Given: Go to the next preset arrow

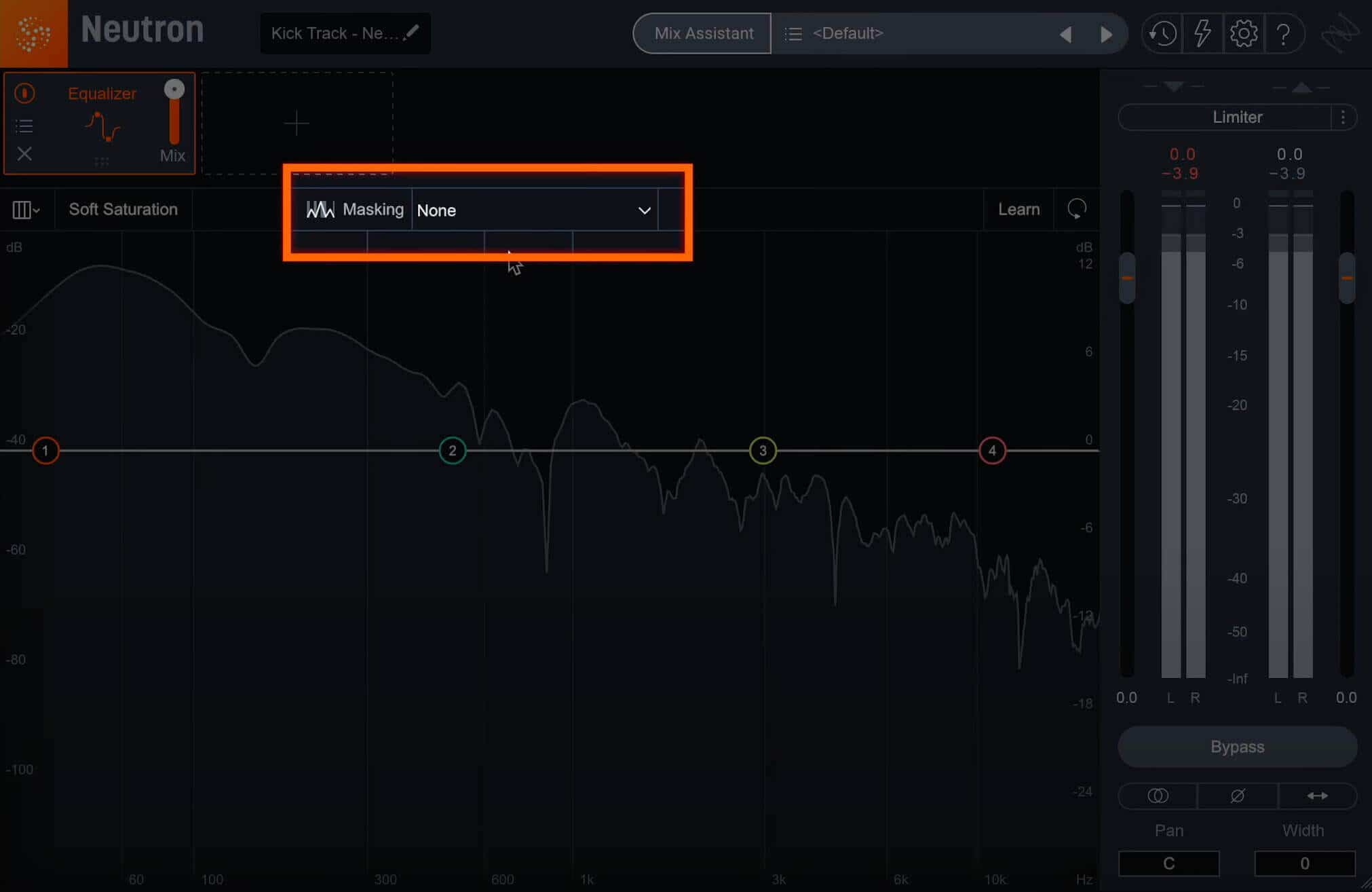Looking at the screenshot, I should coord(1106,34).
